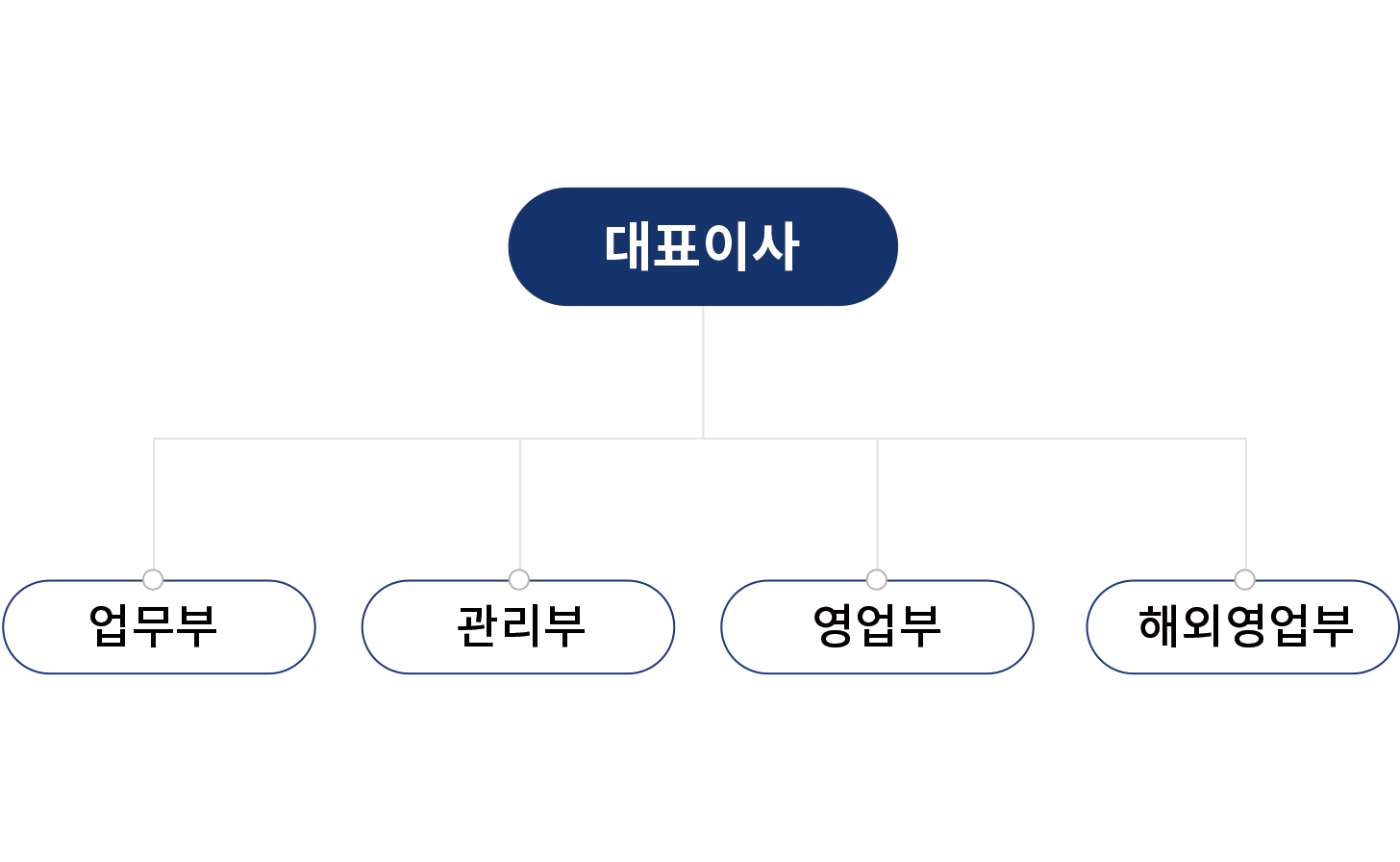Select the 영업부 department box

877,627
